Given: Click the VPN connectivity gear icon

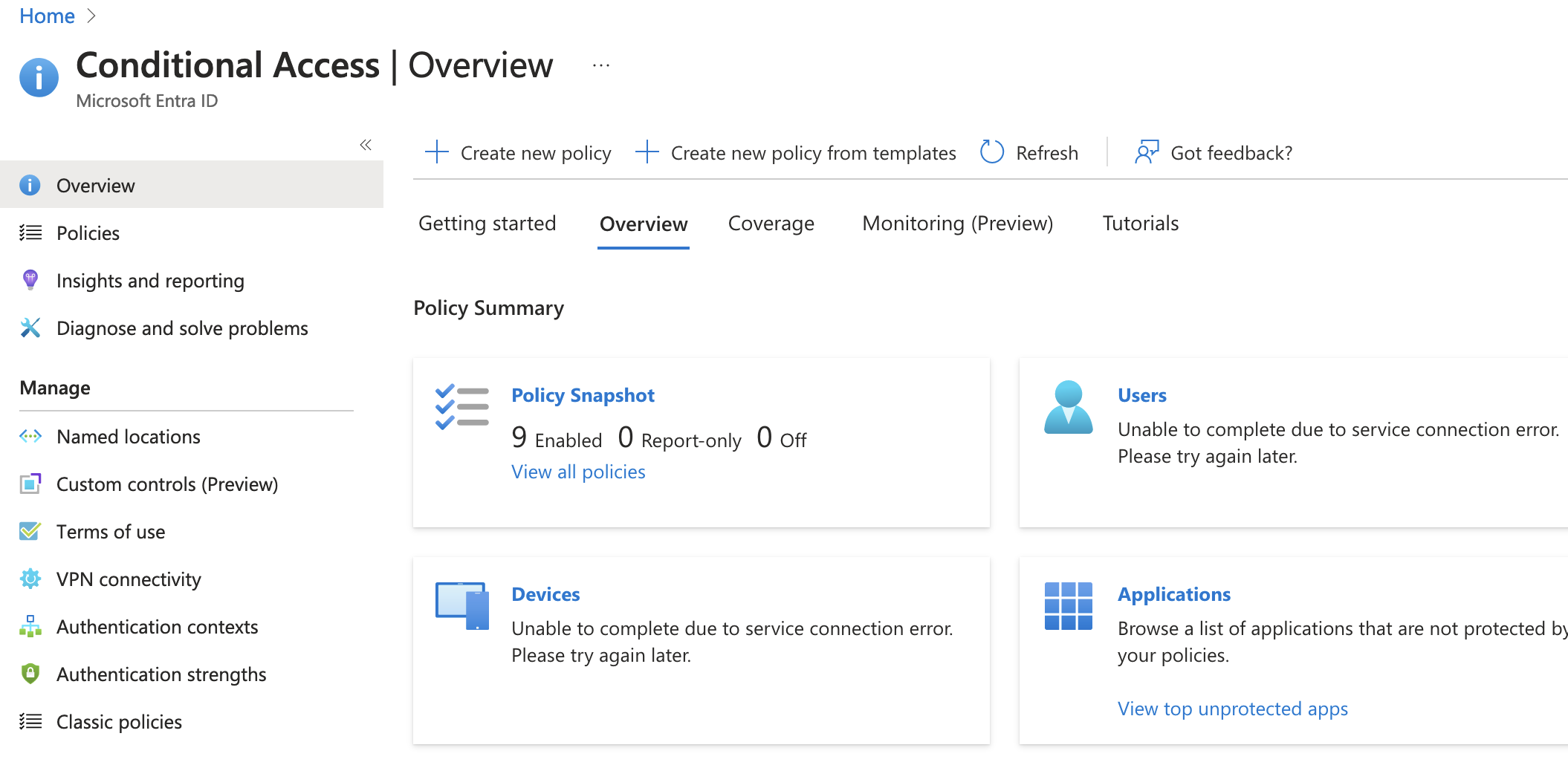Looking at the screenshot, I should [x=30, y=579].
